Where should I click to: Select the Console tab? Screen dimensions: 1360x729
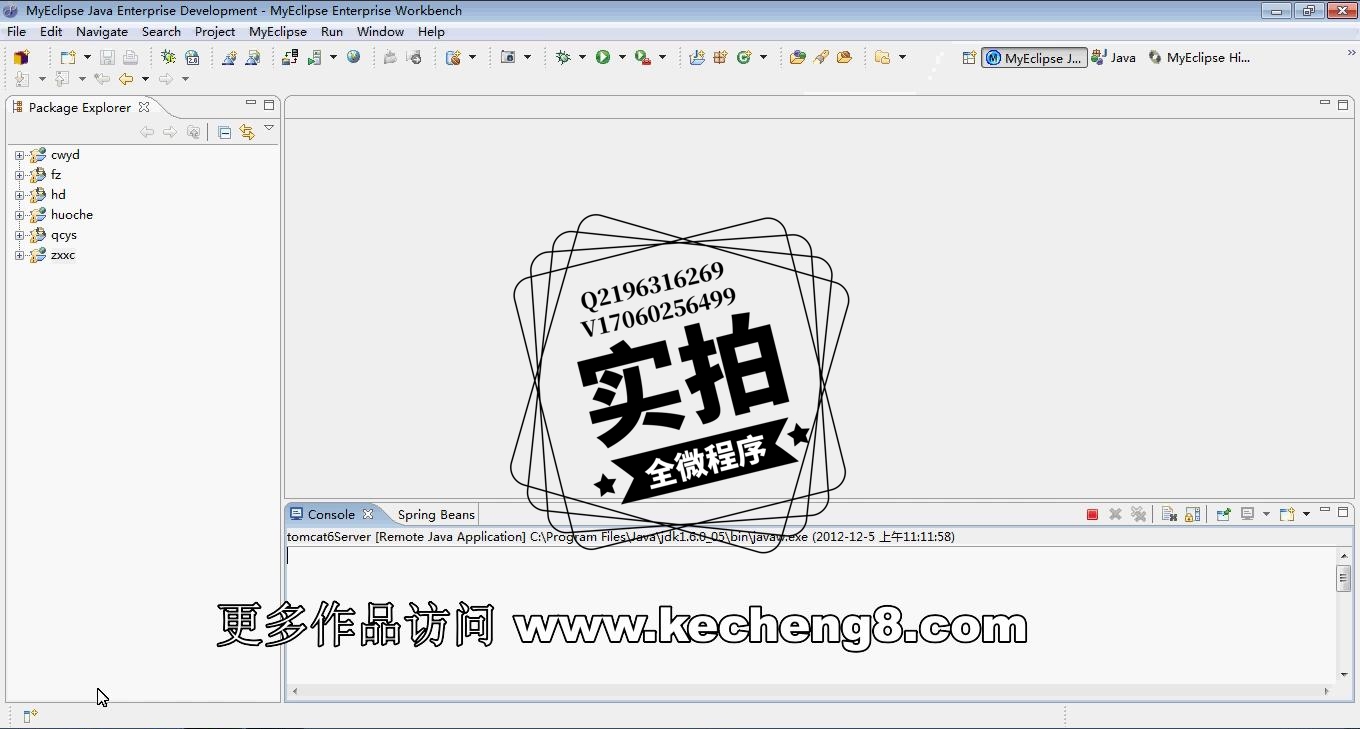click(x=331, y=514)
